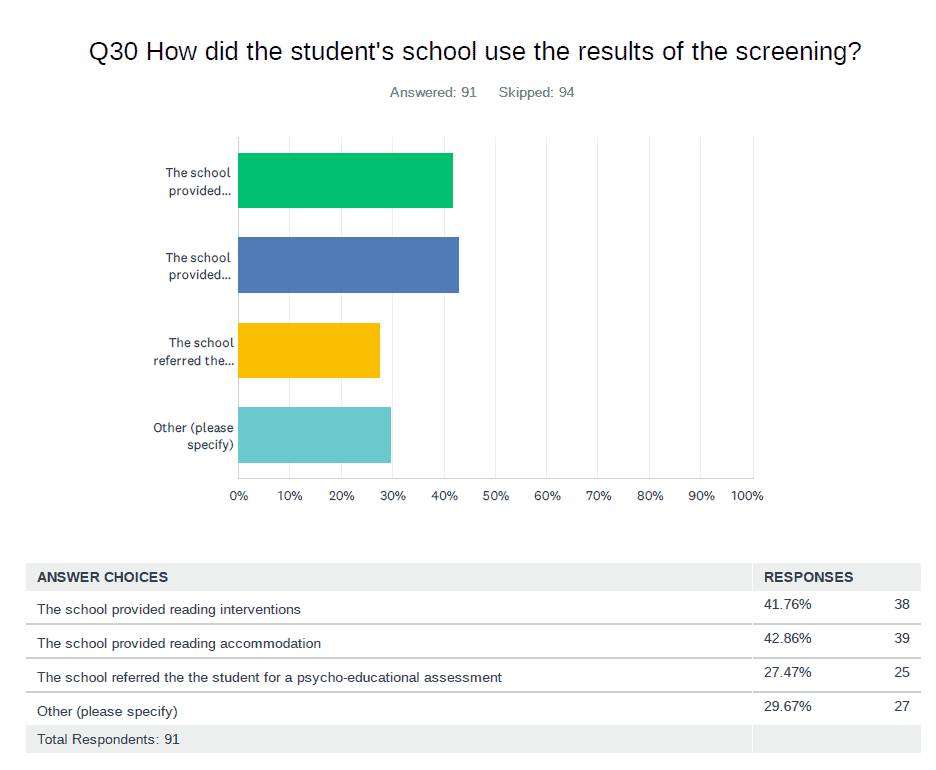Click the 42.86% response value
This screenshot has width=936, height=770.
787,638
